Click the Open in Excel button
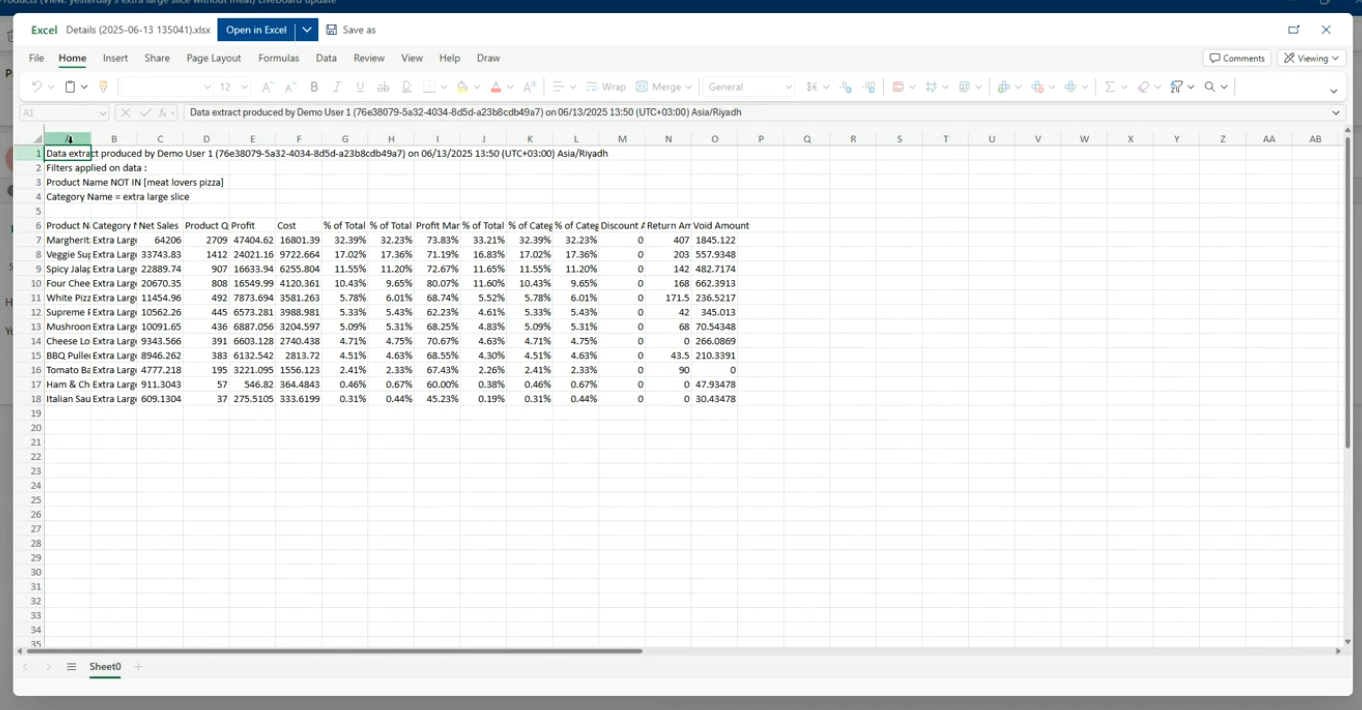Screen dimensions: 1362x710 pyautogui.click(x=256, y=30)
